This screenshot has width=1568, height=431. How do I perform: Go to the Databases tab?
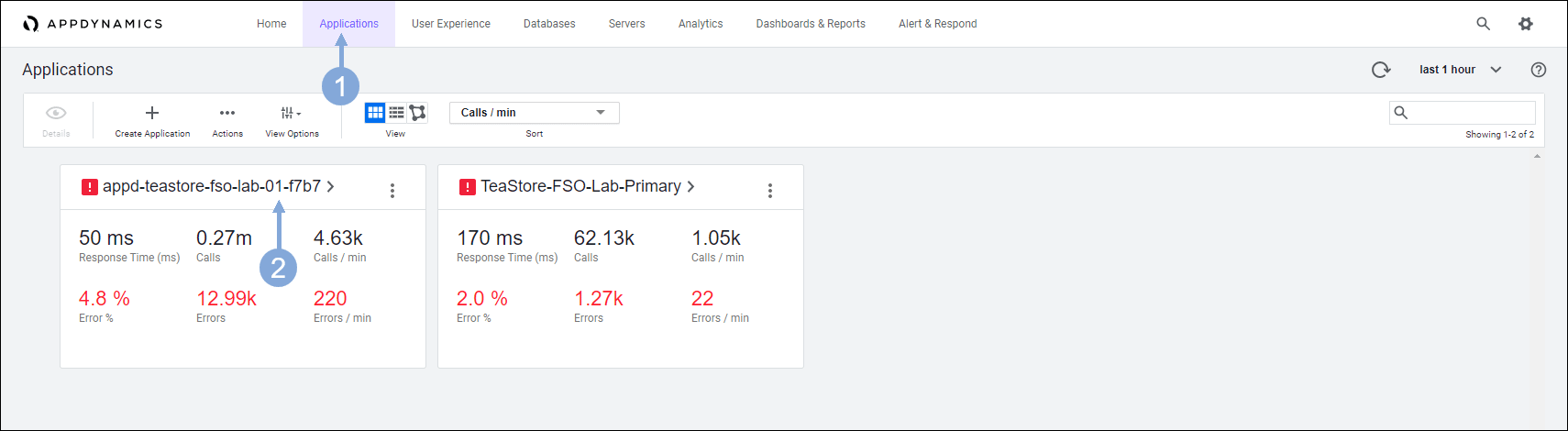click(549, 24)
